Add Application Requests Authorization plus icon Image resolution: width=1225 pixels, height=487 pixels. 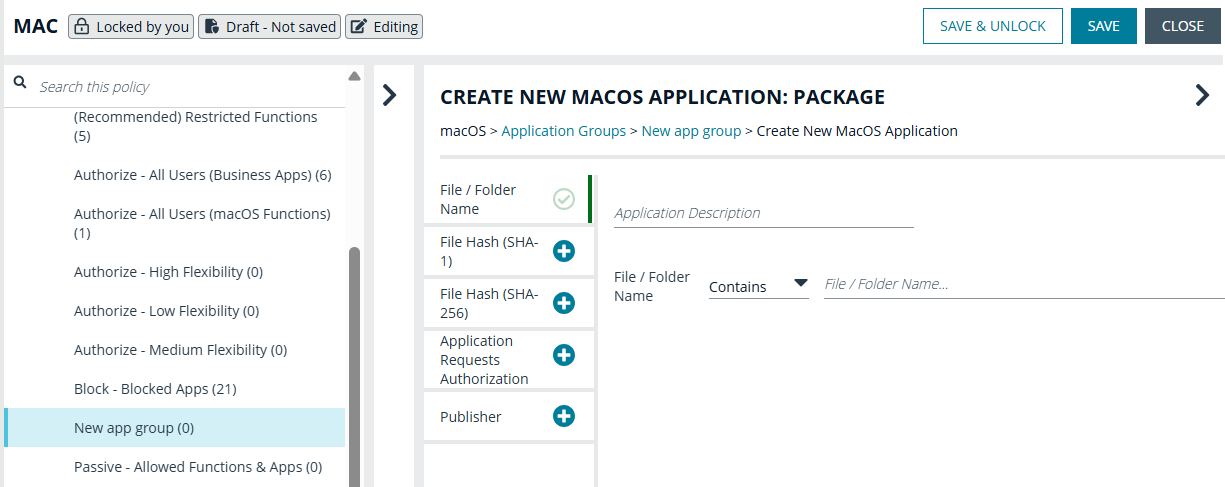(564, 355)
